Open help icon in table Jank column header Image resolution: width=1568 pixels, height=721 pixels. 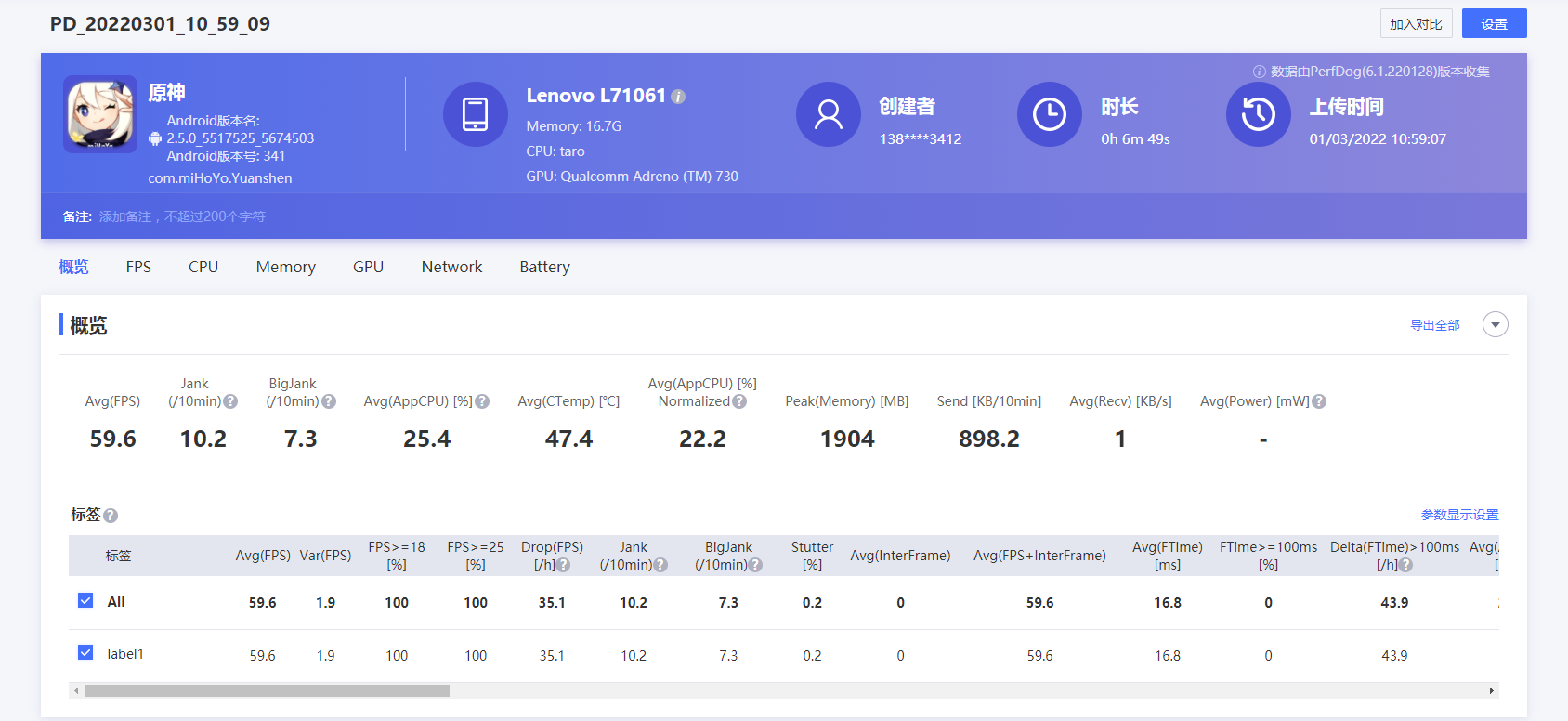[660, 565]
